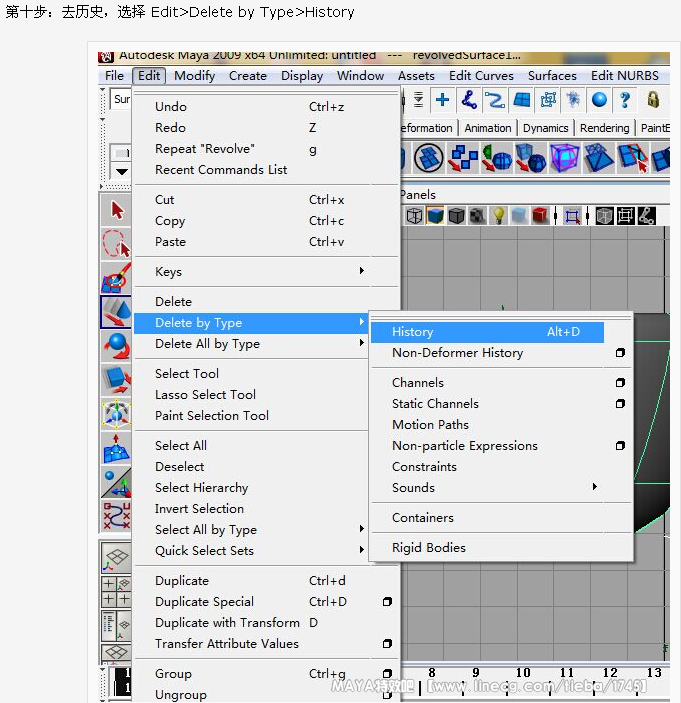Switch to the Animation shelf tab

point(488,128)
